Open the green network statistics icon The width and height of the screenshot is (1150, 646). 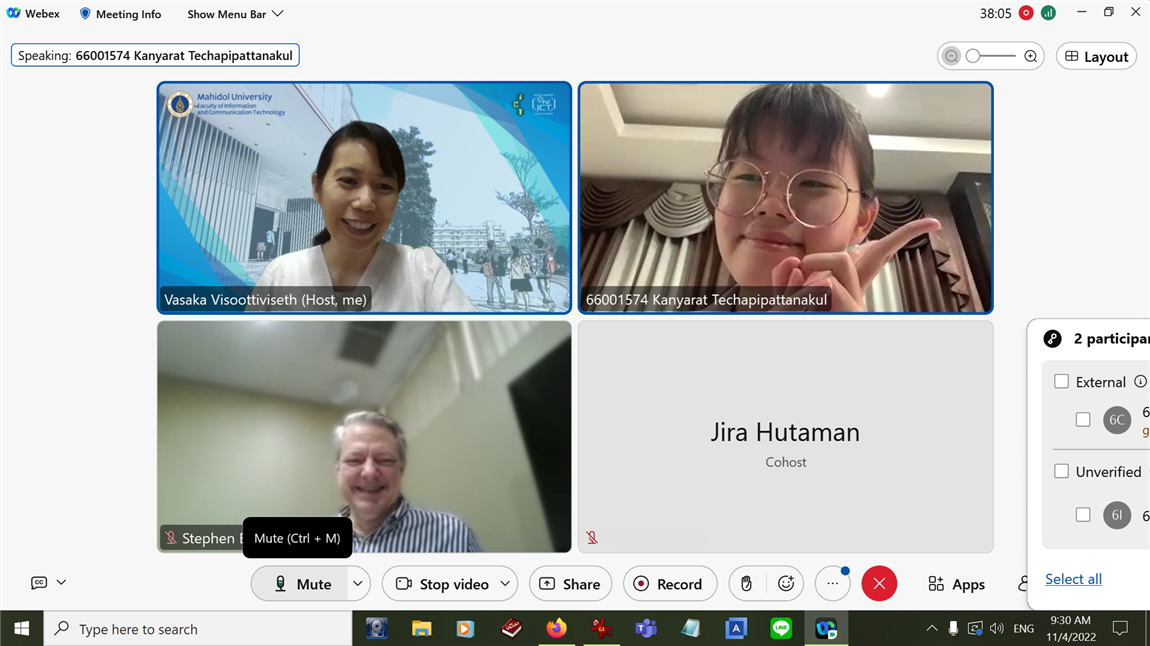1048,13
